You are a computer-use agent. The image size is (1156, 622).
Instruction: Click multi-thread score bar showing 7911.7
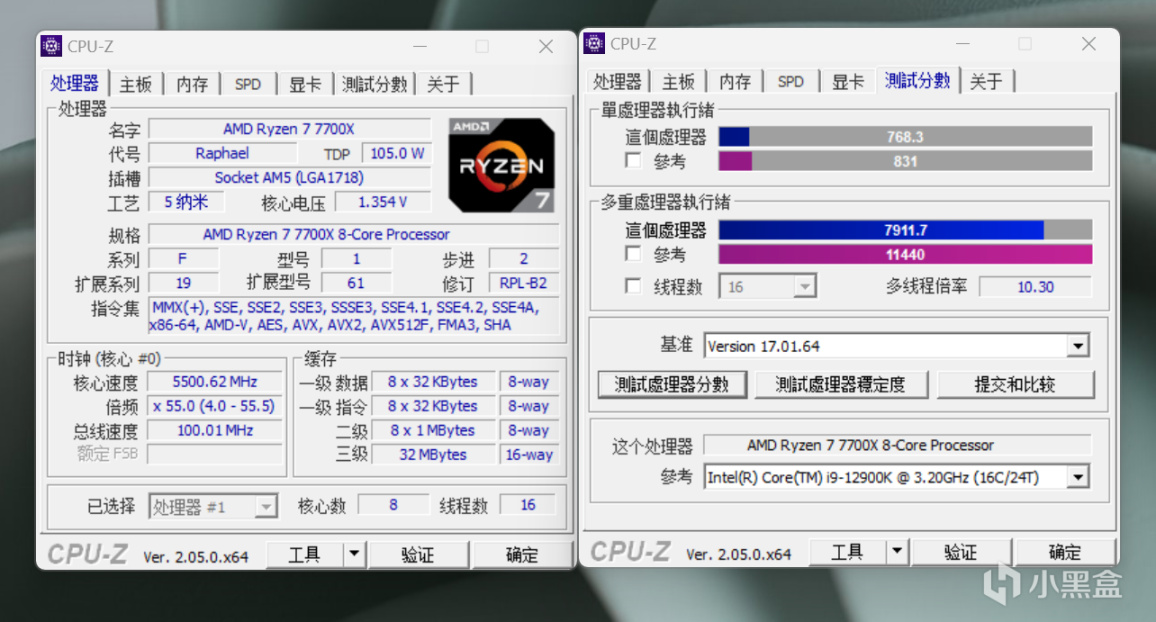[905, 230]
